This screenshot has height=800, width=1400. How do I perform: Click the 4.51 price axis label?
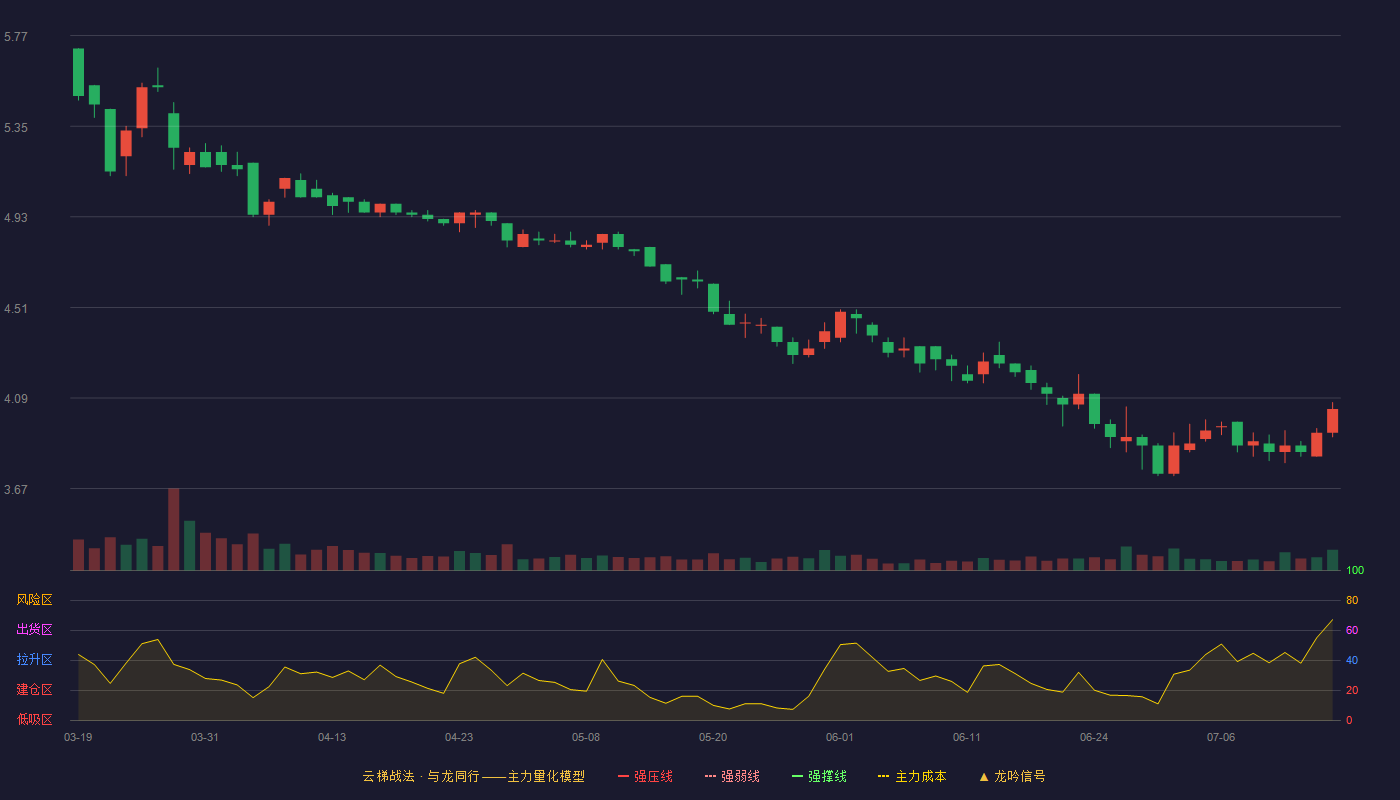click(x=16, y=309)
